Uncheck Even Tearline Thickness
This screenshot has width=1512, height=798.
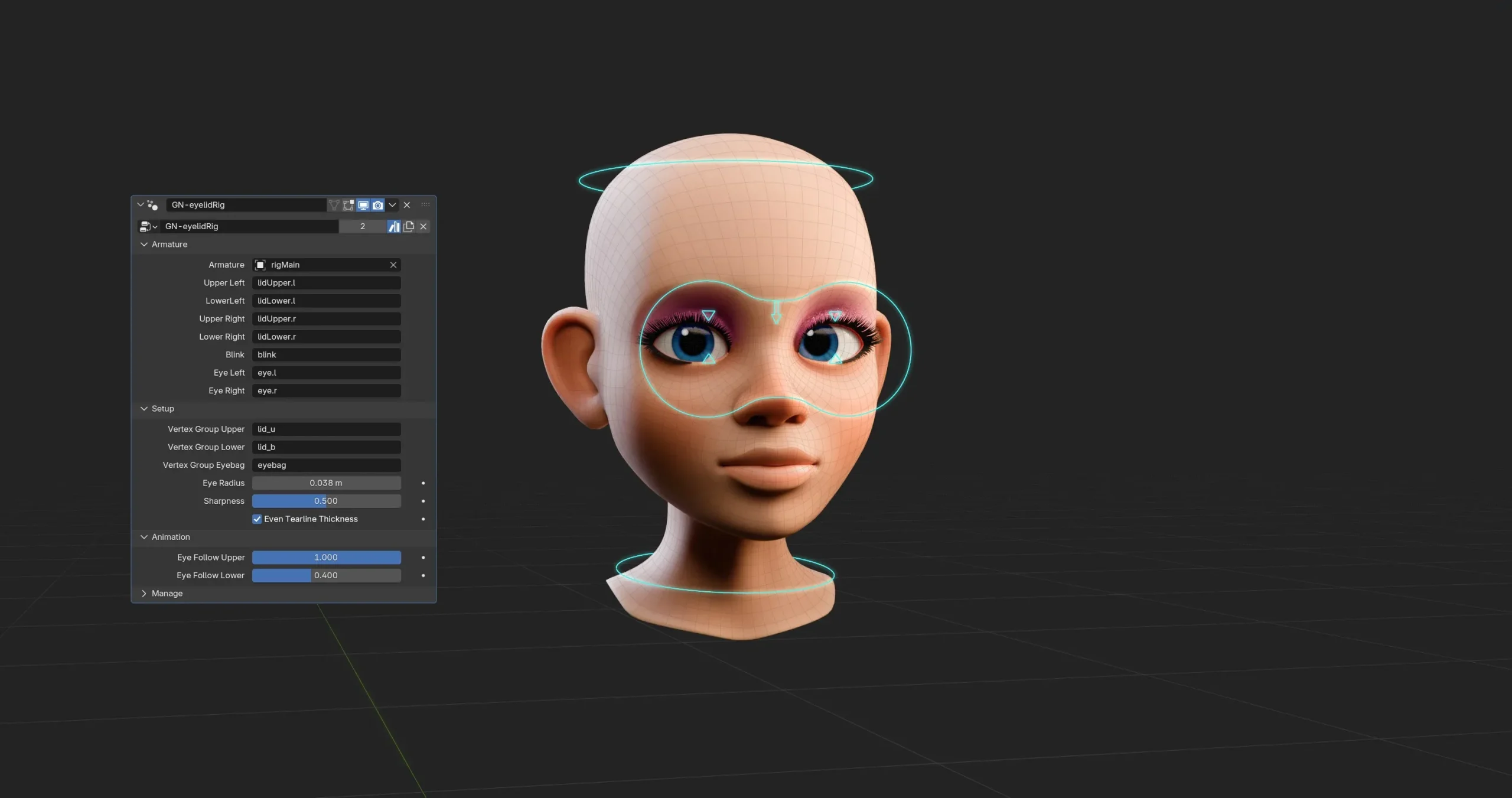click(258, 519)
